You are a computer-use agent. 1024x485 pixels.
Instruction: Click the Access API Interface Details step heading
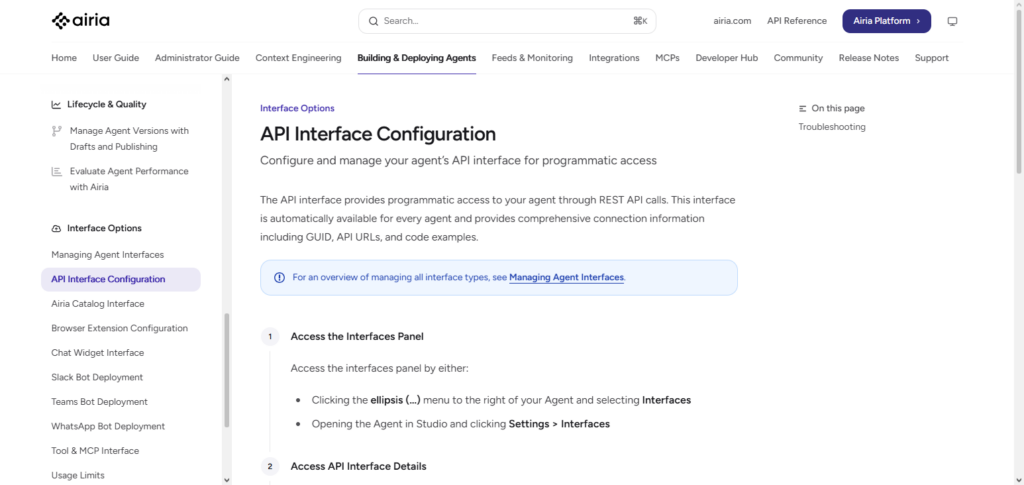(x=359, y=467)
